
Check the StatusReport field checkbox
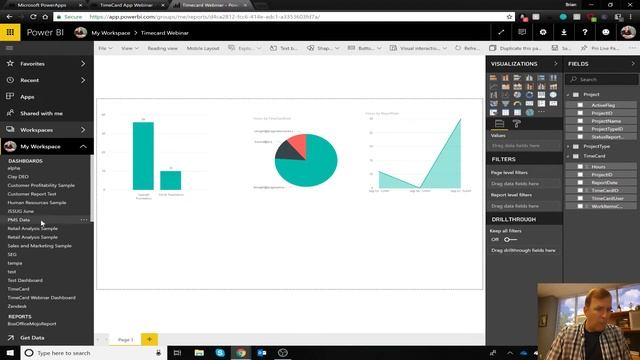tap(580, 137)
